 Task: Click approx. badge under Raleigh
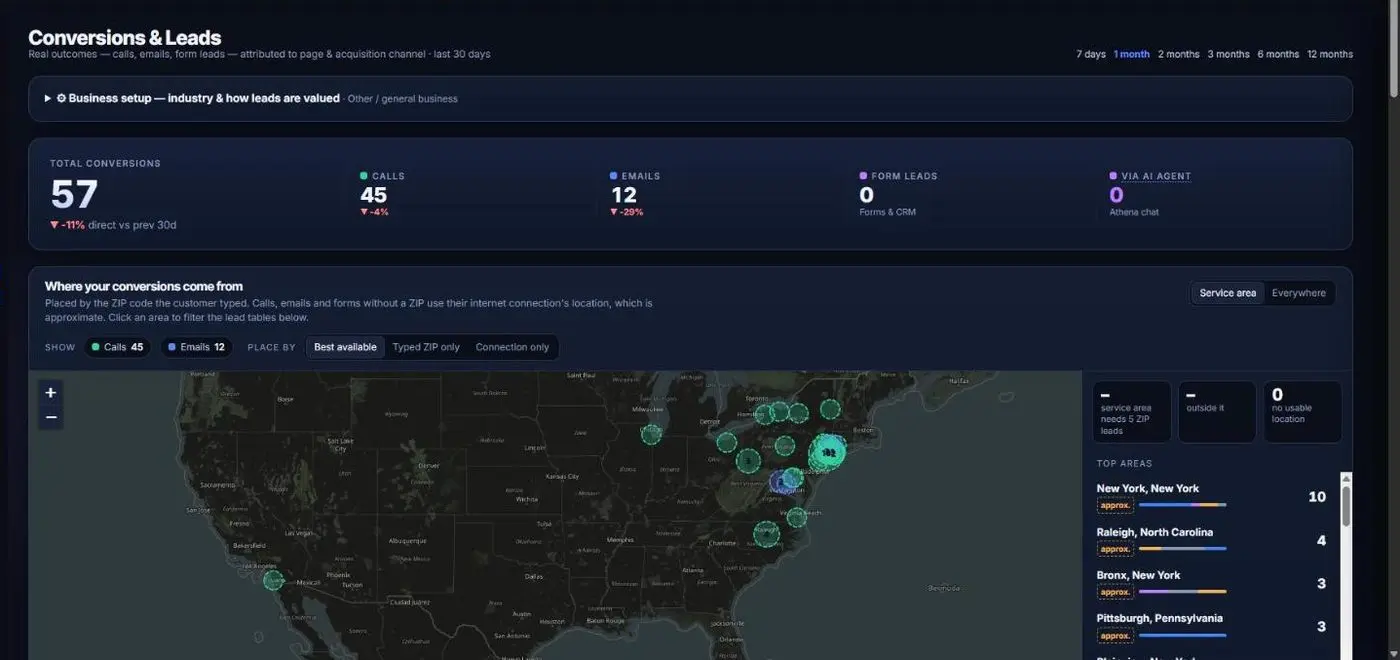point(1115,549)
